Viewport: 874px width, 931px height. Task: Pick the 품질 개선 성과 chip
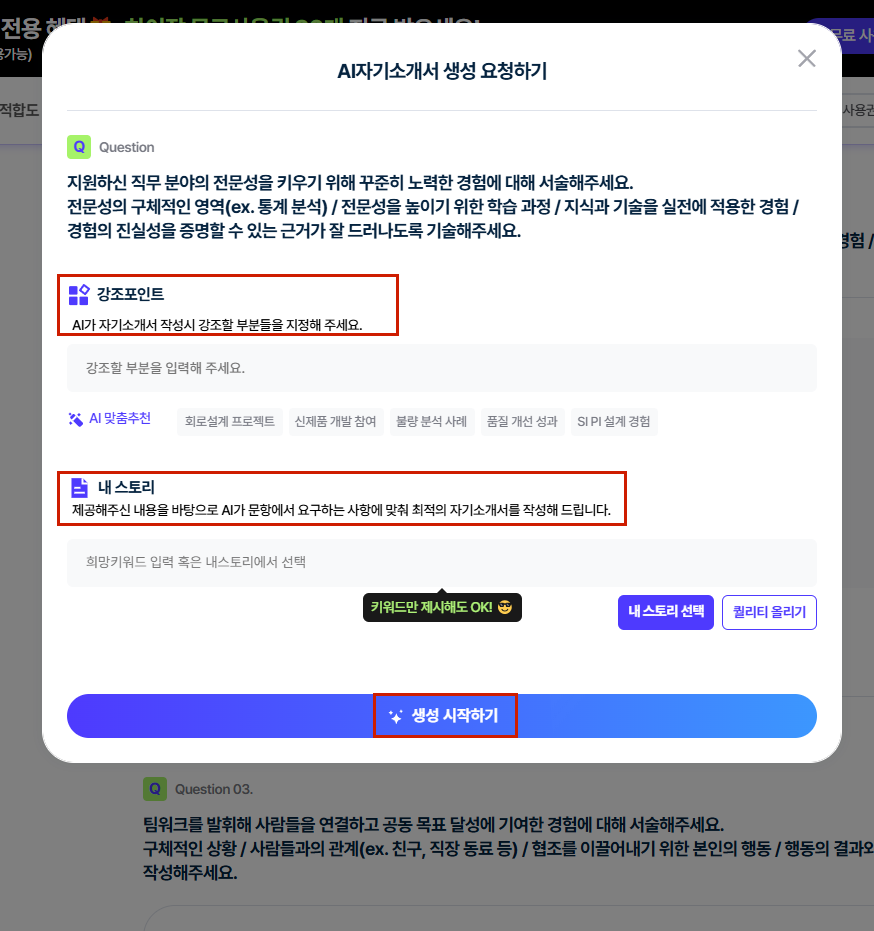click(x=522, y=422)
